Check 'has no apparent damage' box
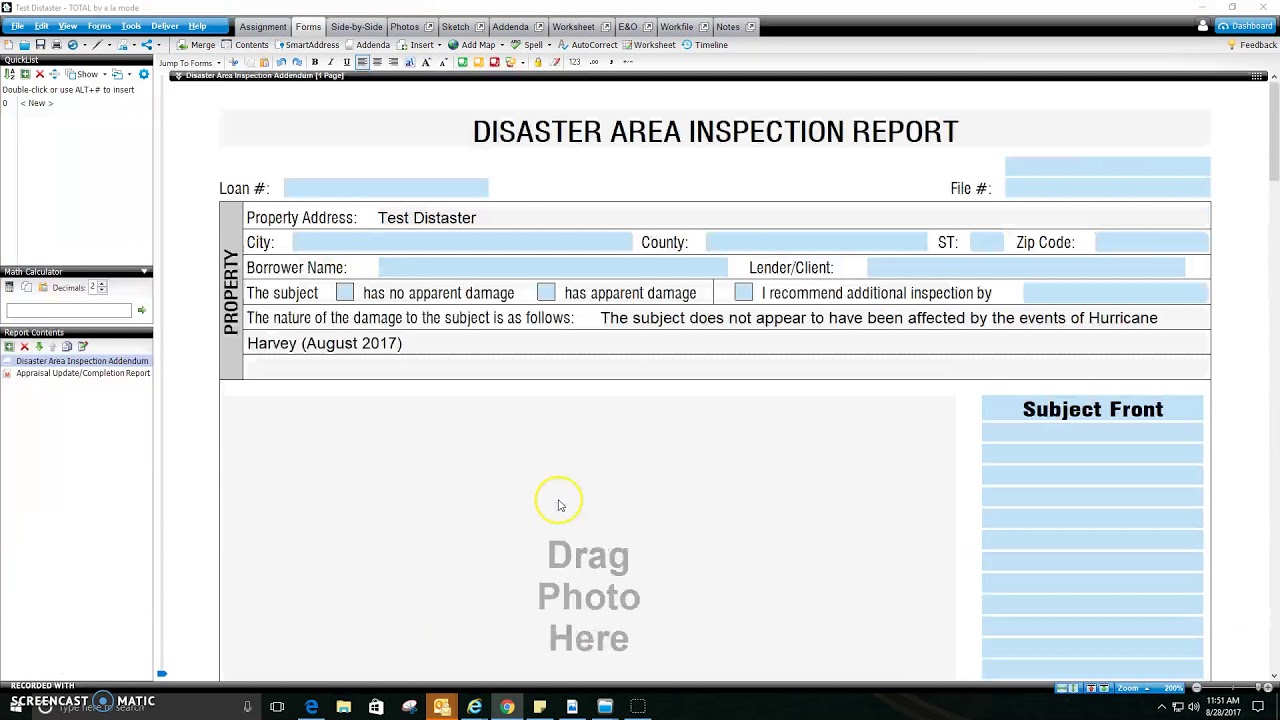The height and width of the screenshot is (720, 1280). click(345, 292)
